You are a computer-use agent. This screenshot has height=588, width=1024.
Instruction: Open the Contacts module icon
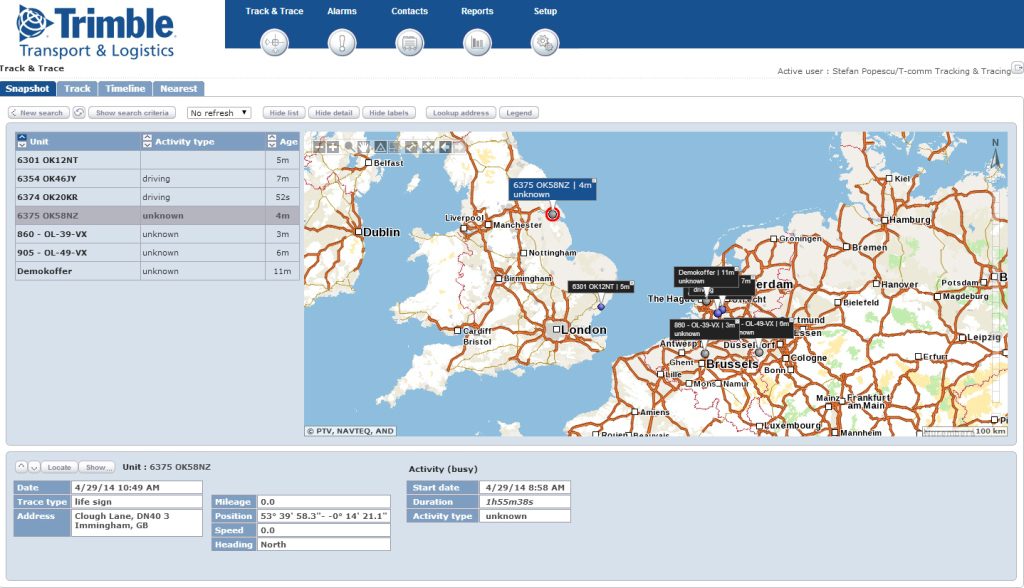click(409, 42)
